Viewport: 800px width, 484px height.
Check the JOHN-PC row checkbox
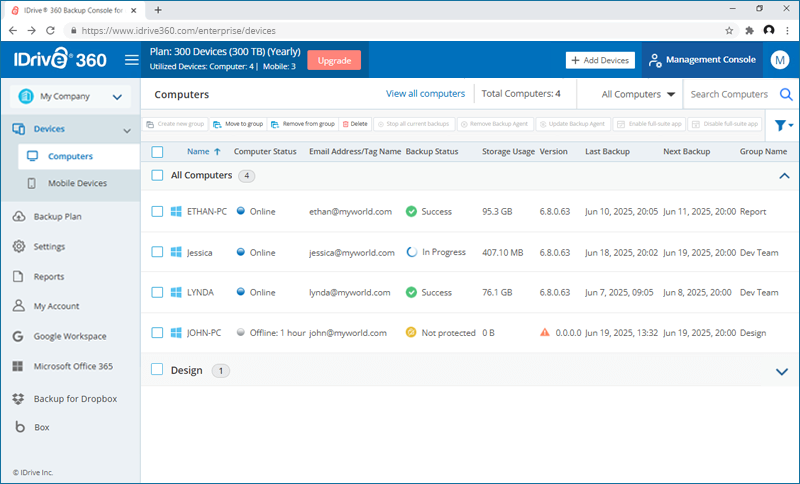pos(157,333)
